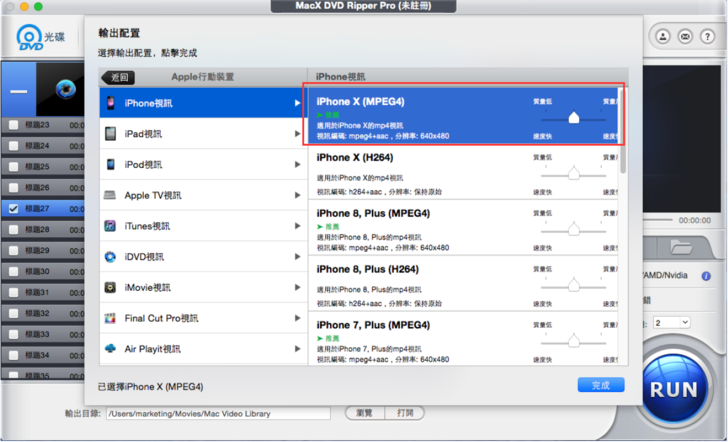Click the 打開 open button

pos(405,413)
